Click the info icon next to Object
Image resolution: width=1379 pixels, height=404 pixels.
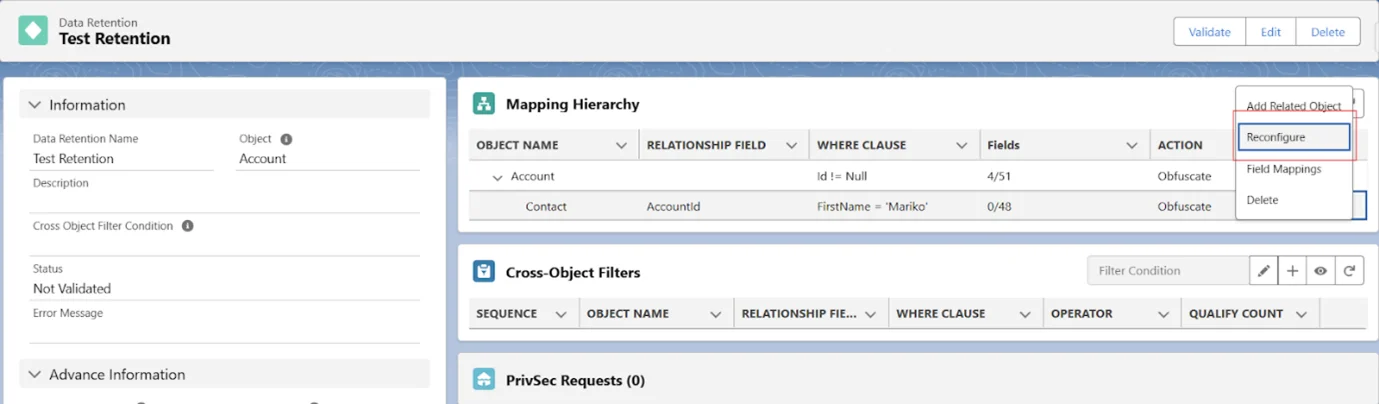point(286,140)
